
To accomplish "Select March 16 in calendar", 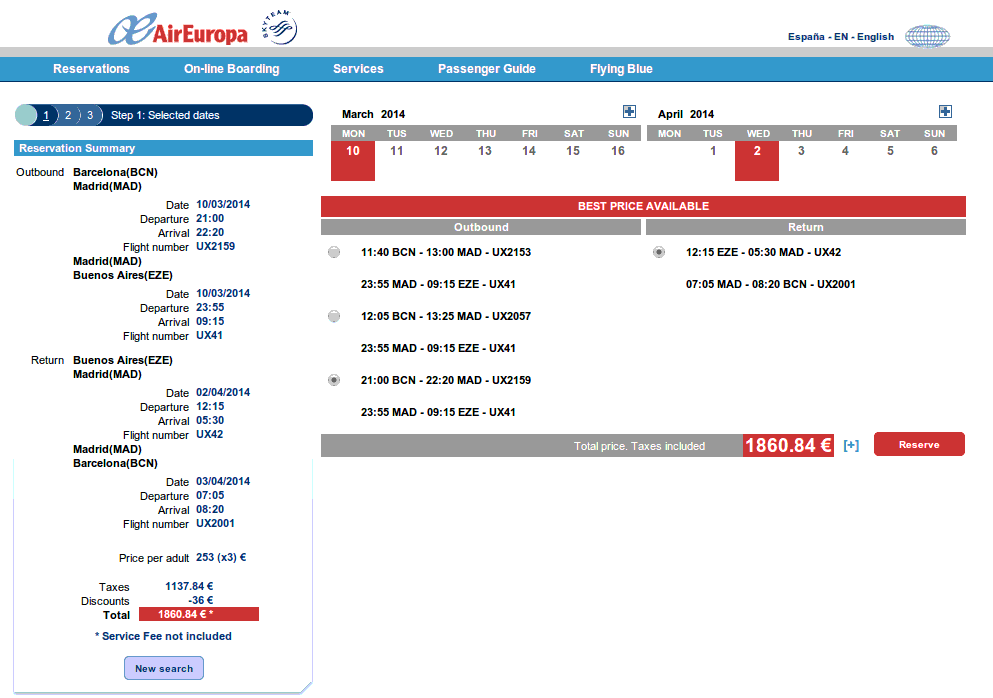I will (x=617, y=151).
